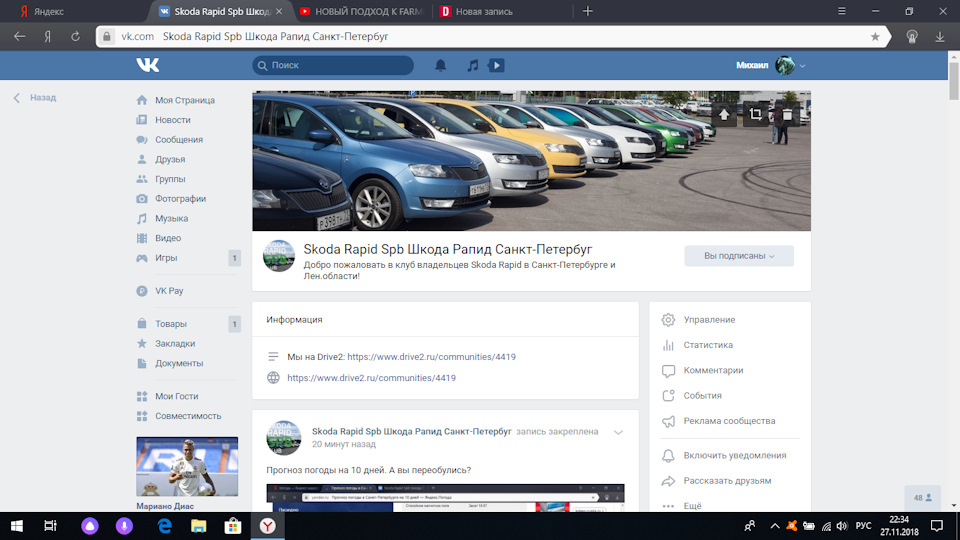Open Windows Start menu

pyautogui.click(x=17, y=526)
